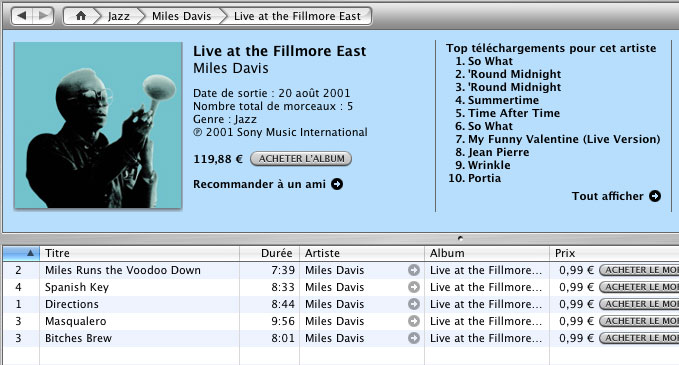Screen dimensions: 679x365
Task: Open top download Time After Time
Action: tap(514, 113)
